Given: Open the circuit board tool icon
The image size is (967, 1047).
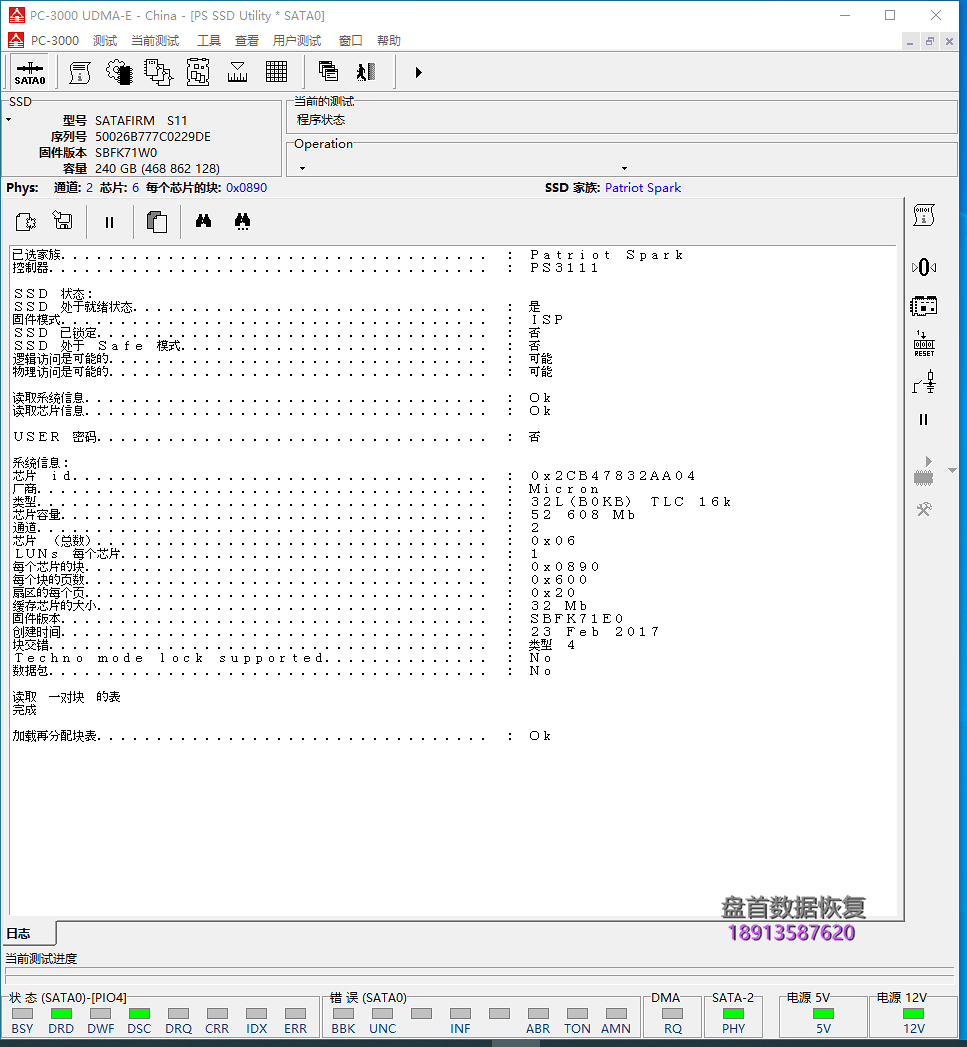Looking at the screenshot, I should (x=198, y=72).
